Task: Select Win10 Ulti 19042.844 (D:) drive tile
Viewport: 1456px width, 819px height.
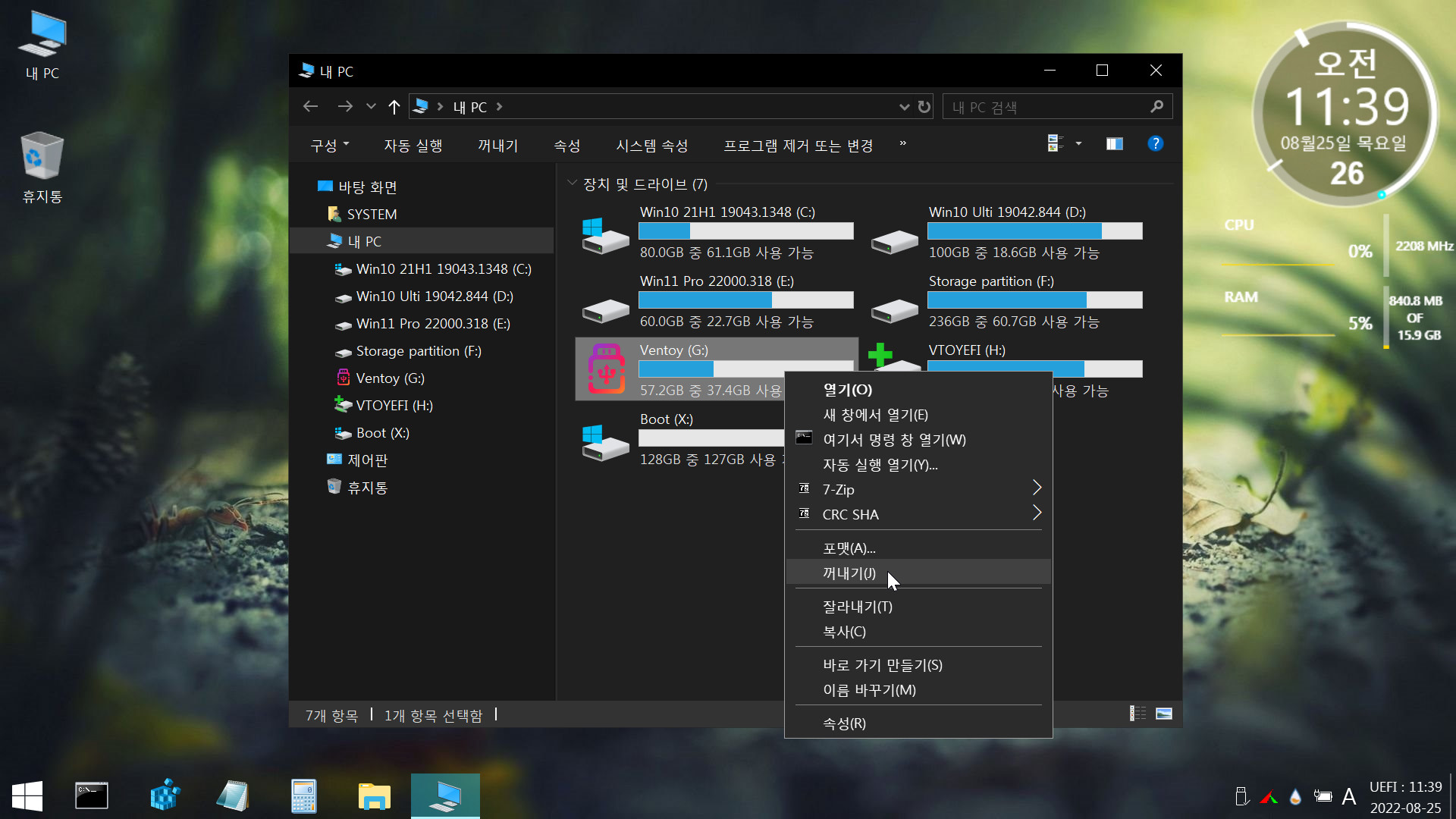Action: [1008, 231]
